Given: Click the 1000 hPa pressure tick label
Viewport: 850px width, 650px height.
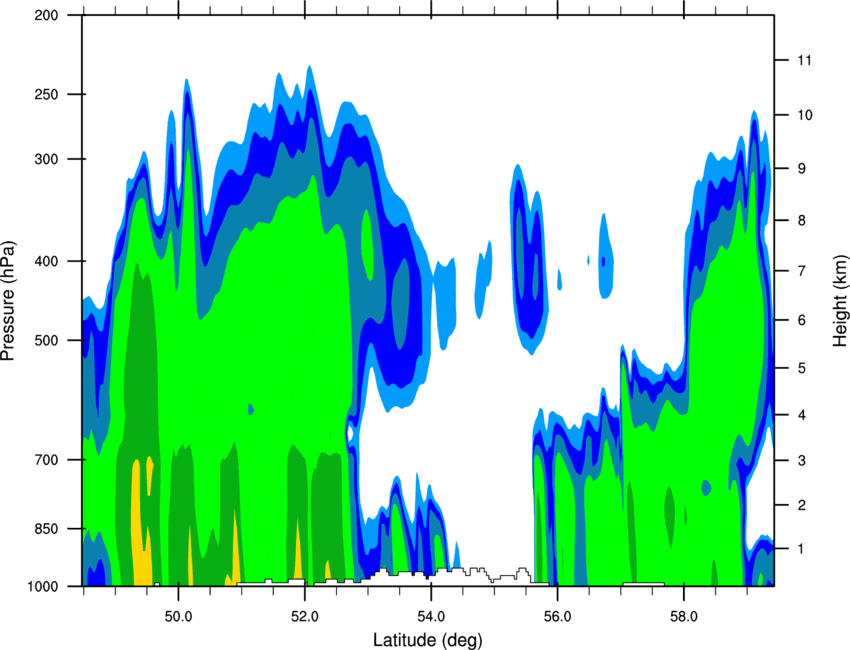Looking at the screenshot, I should coord(43,587).
